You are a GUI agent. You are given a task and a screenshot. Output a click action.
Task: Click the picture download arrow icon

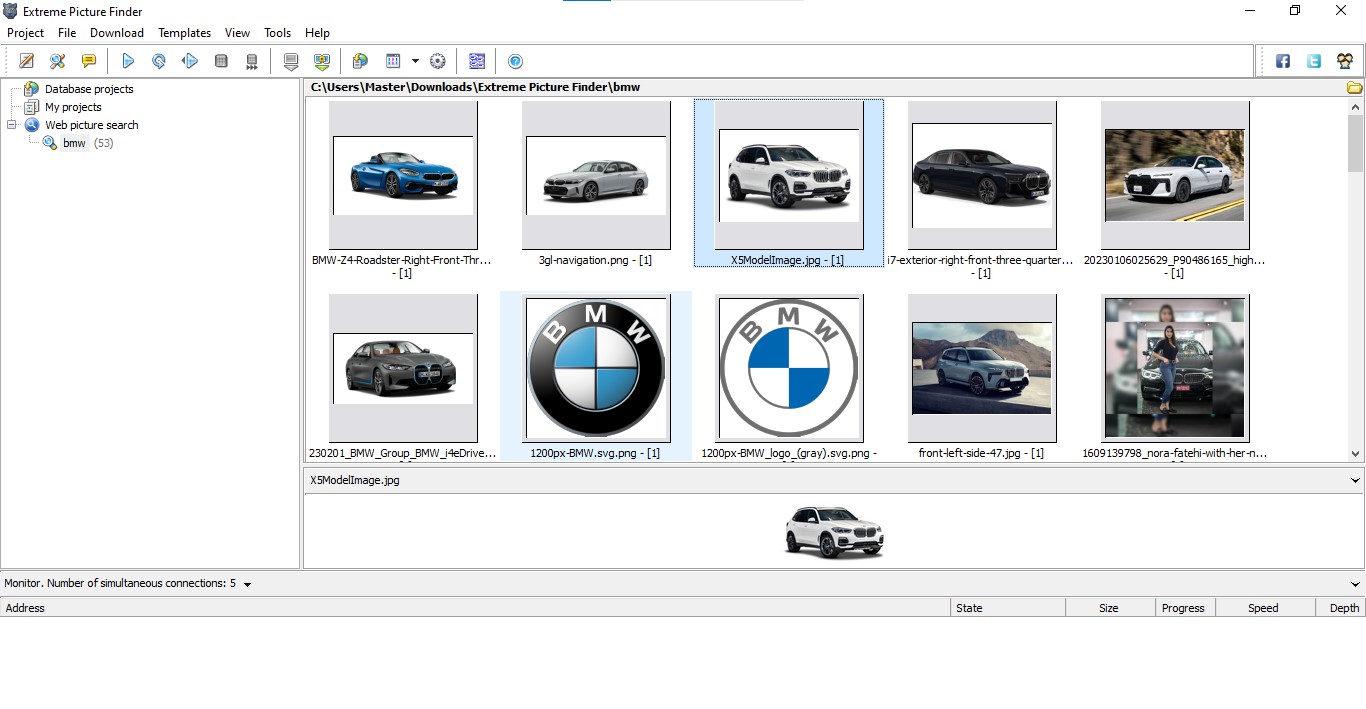pos(322,61)
